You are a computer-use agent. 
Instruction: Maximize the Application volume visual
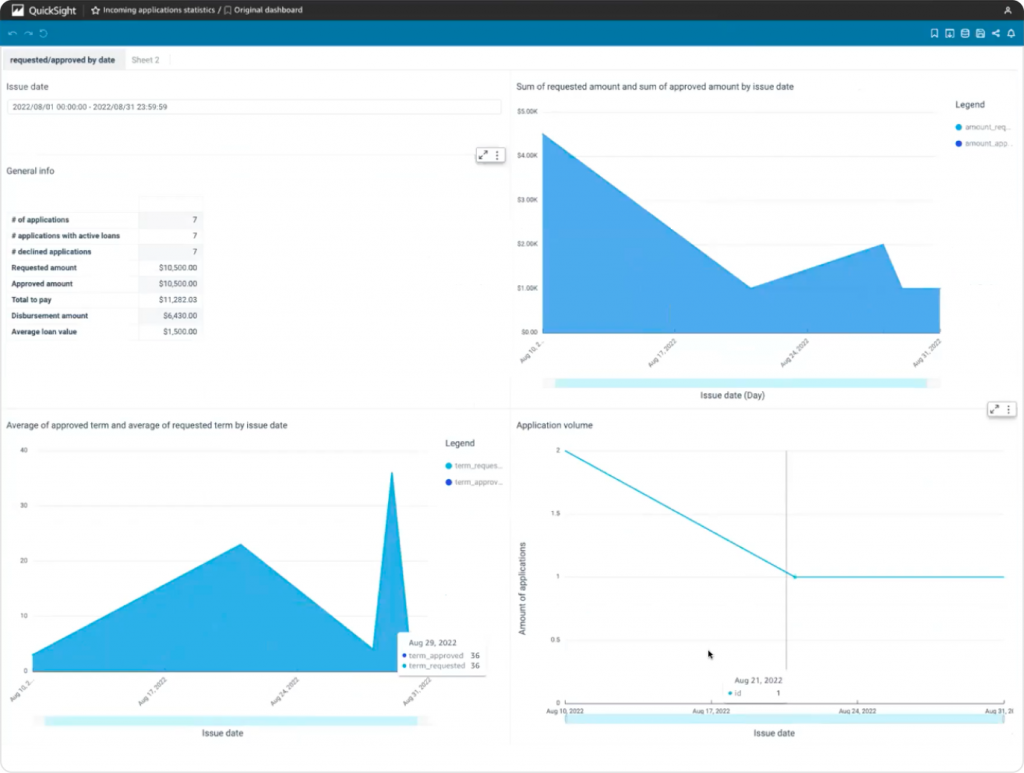pos(995,409)
